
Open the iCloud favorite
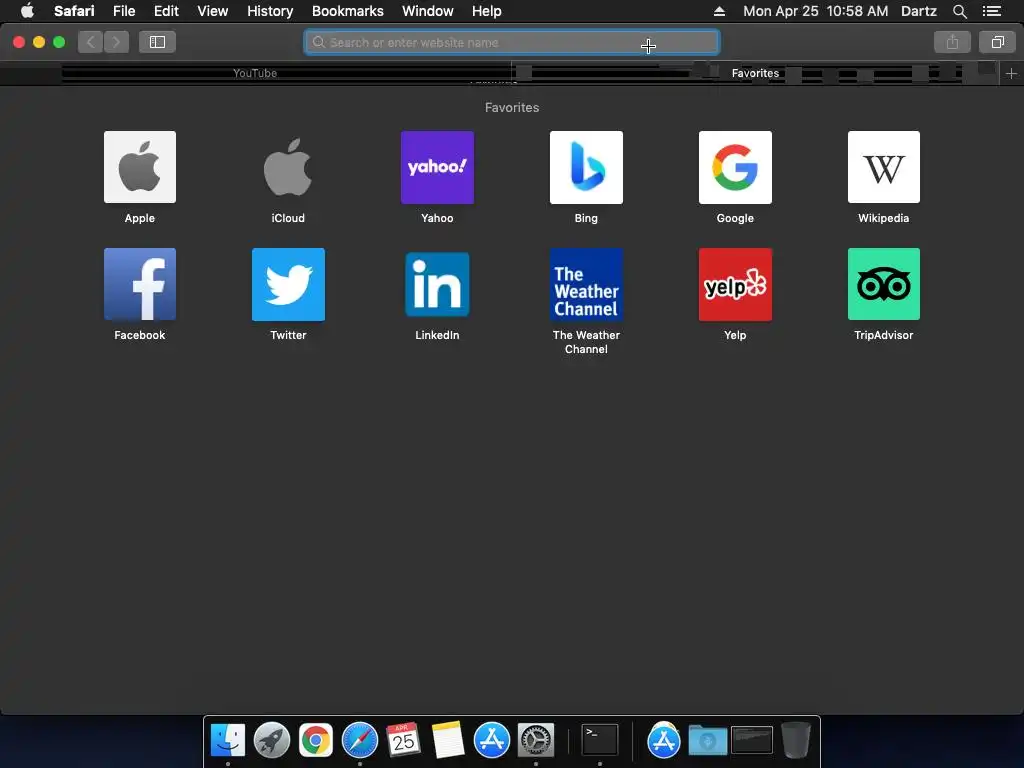288,167
